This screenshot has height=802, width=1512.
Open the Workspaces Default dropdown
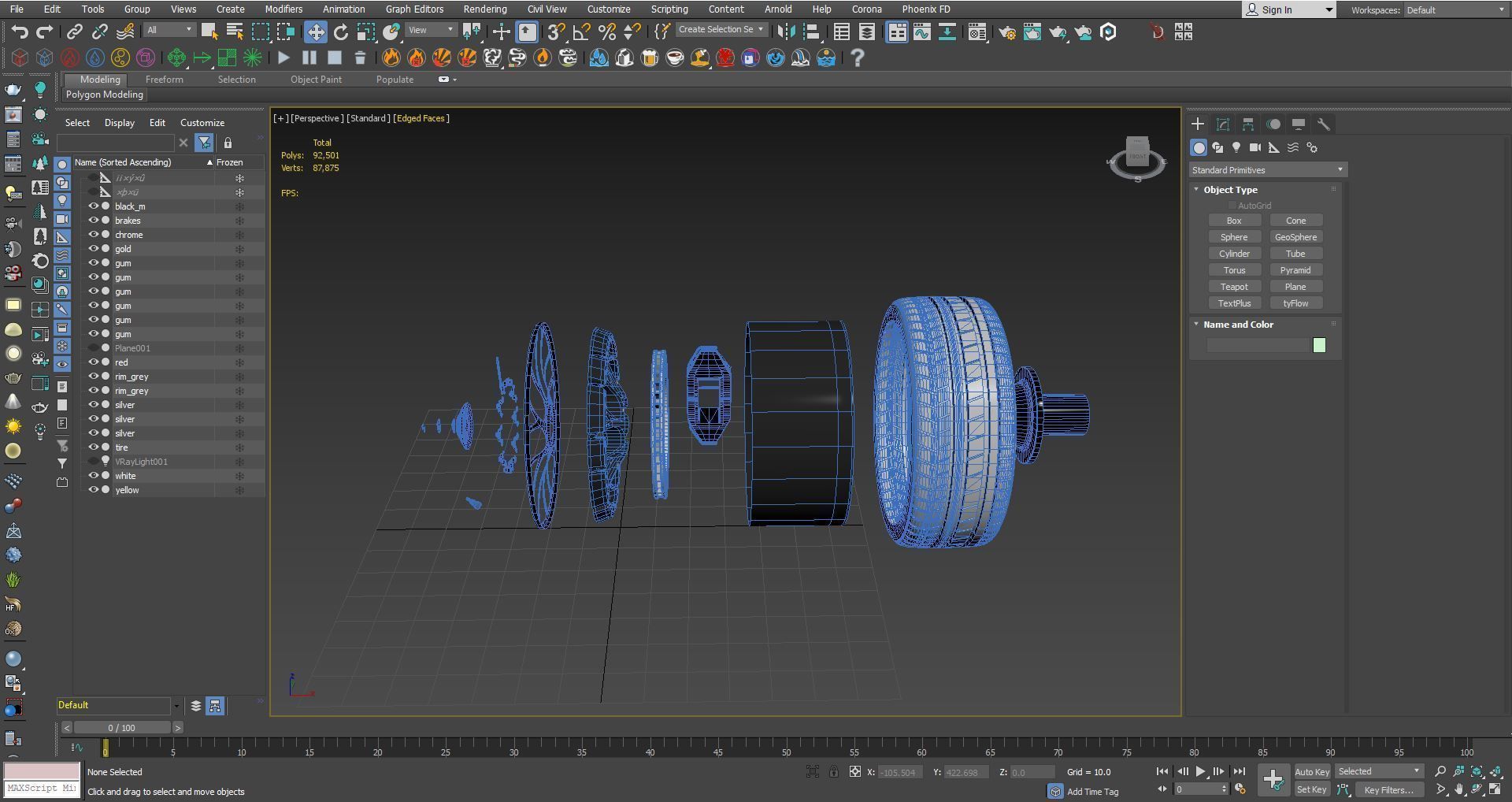tap(1456, 9)
